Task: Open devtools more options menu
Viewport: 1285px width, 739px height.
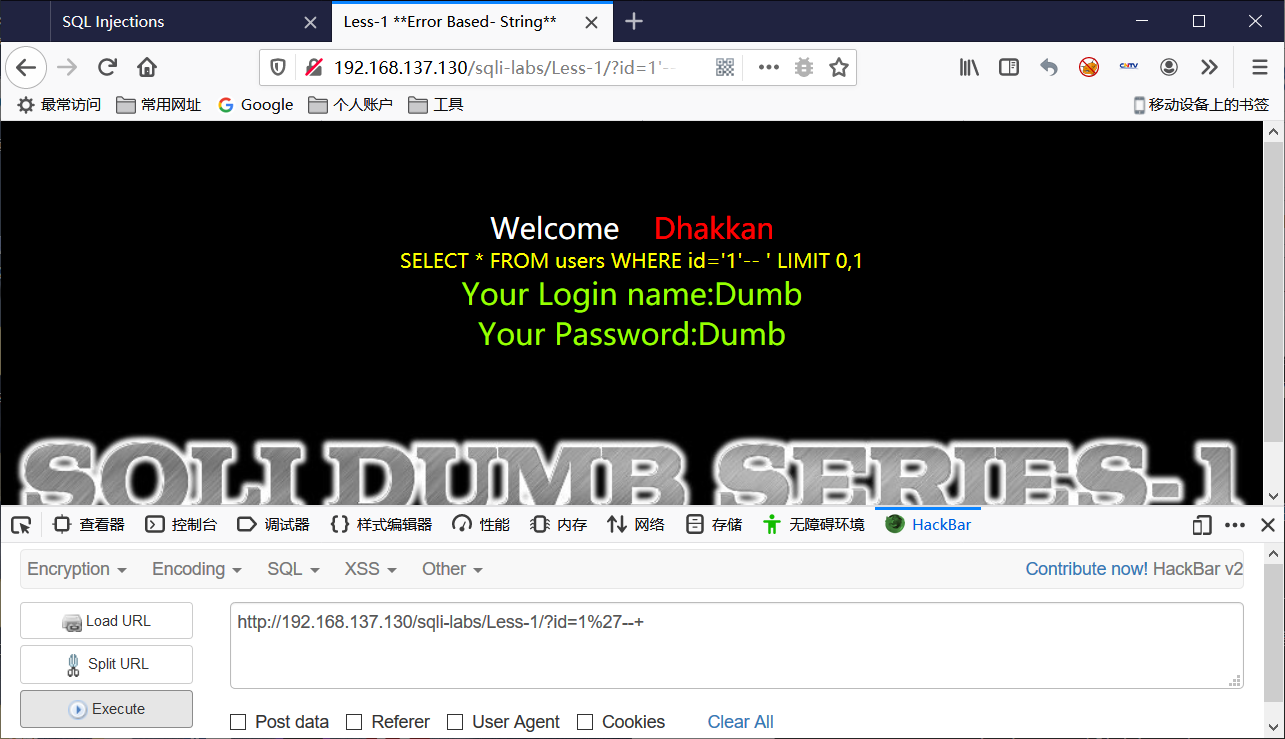Action: point(1235,524)
